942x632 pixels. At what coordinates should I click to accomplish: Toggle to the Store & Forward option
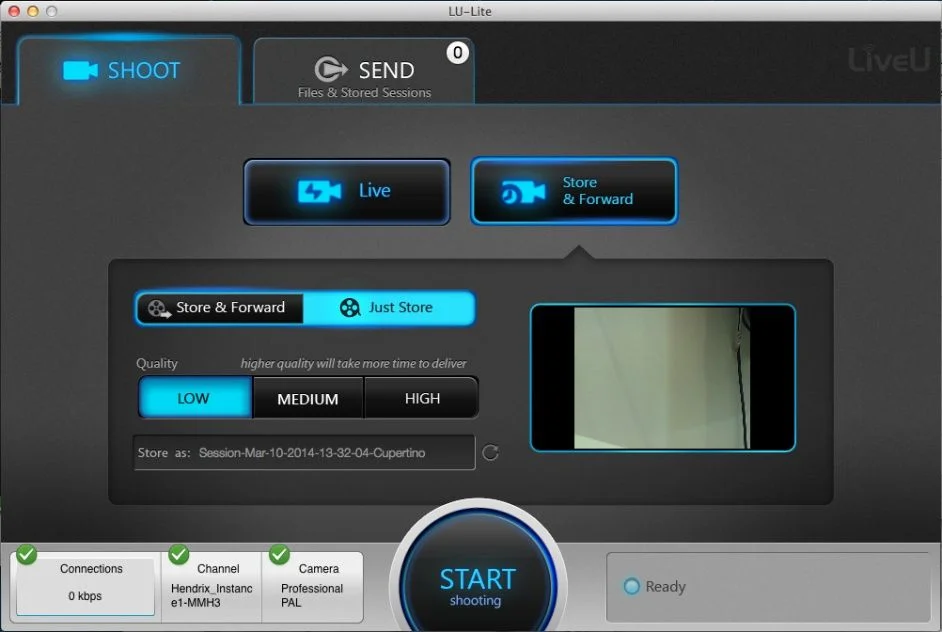(x=220, y=308)
